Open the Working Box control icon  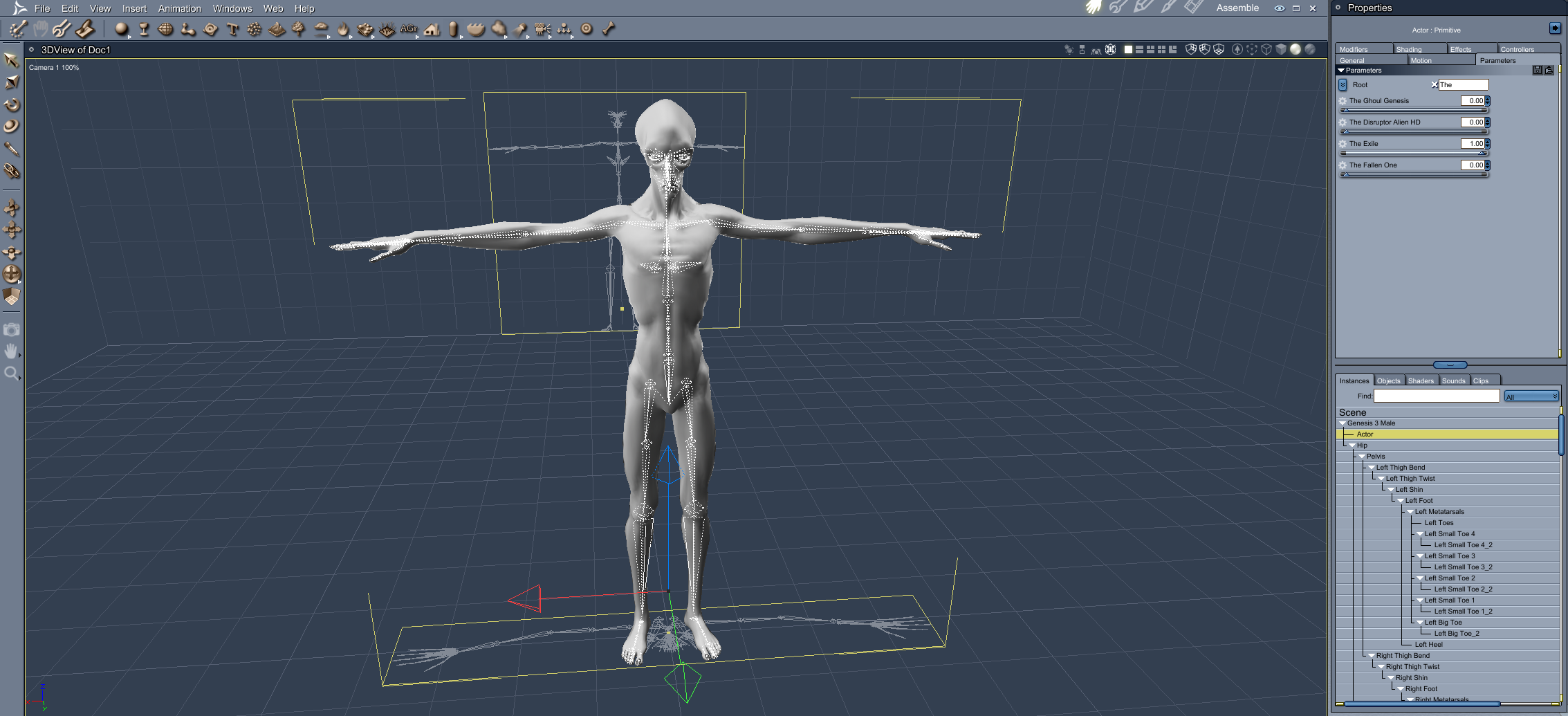[x=11, y=297]
